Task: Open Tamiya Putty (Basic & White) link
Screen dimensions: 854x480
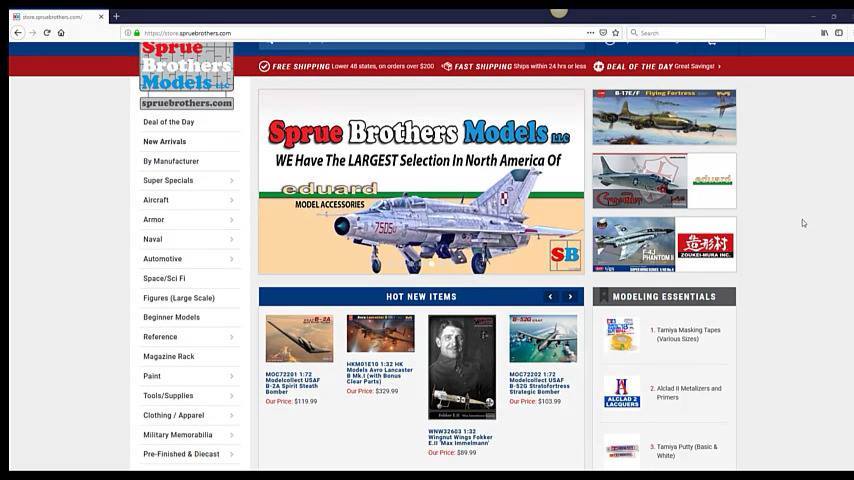Action: click(x=686, y=451)
